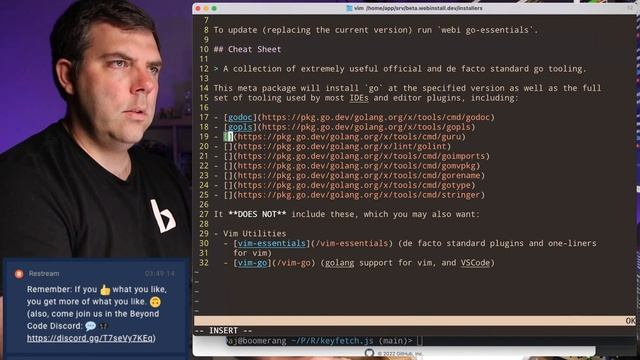Click the 'IDEs' underlined word on line 15
This screenshot has height=360, width=640.
pyautogui.click(x=359, y=98)
